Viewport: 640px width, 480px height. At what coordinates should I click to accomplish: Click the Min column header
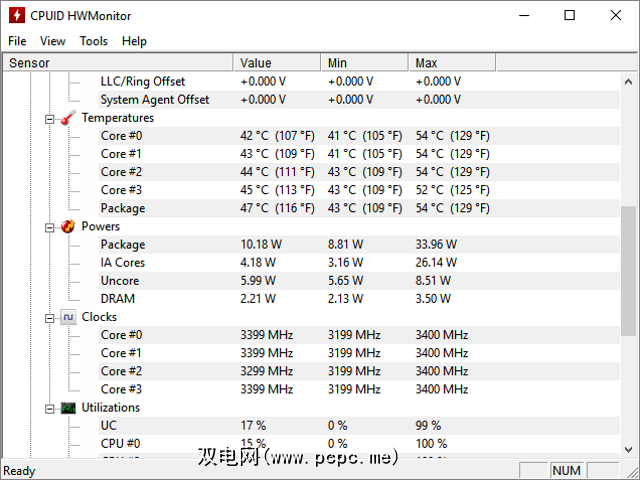coord(364,63)
